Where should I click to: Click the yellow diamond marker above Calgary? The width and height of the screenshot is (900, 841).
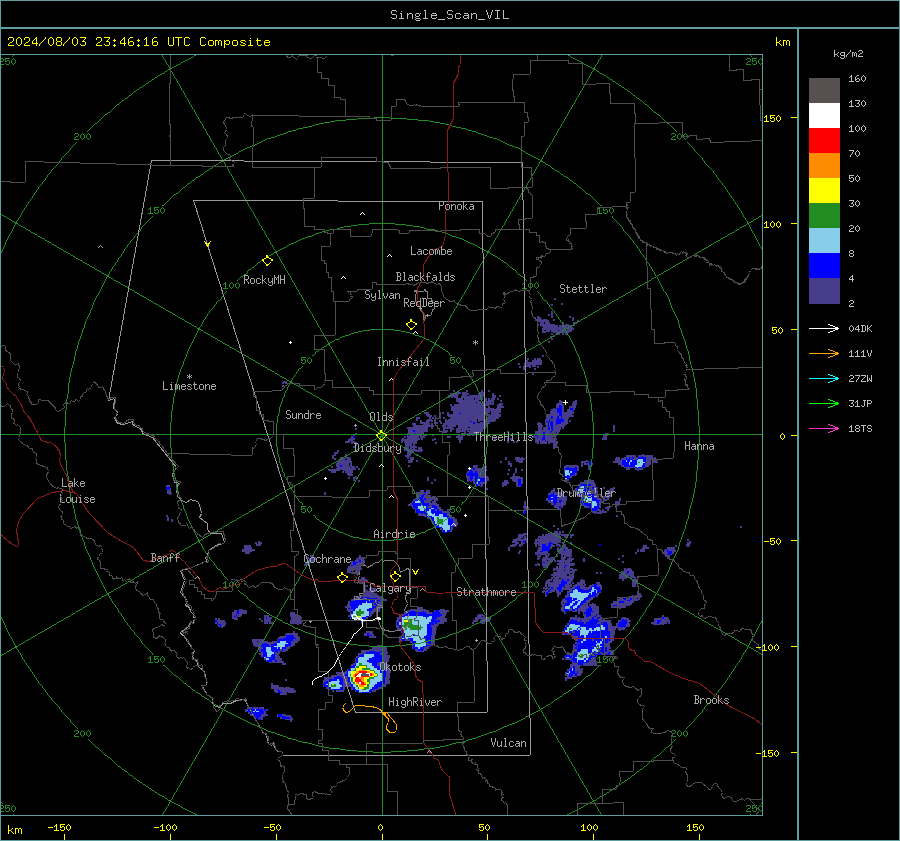pyautogui.click(x=395, y=576)
